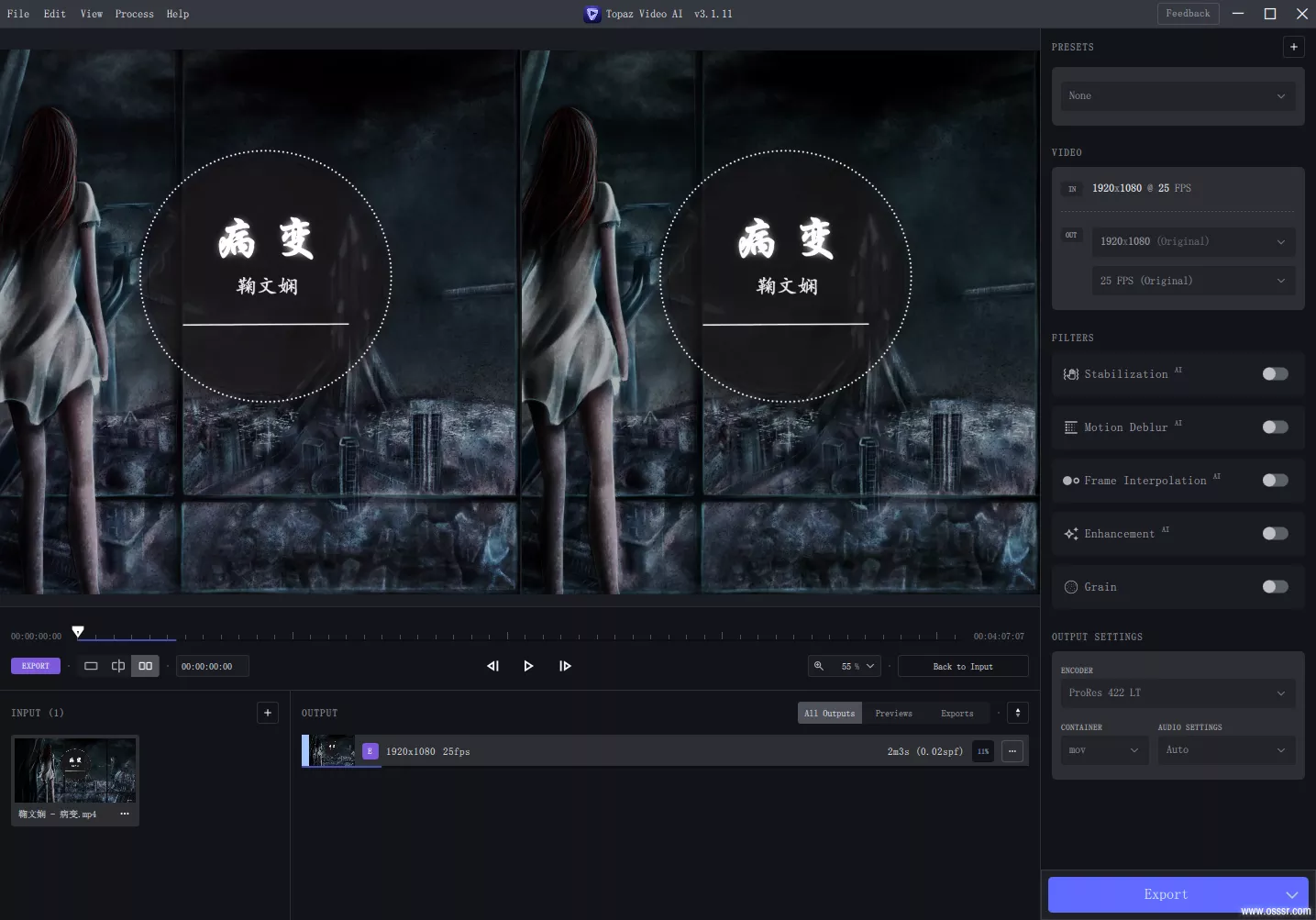
Task: Open the 25 FPS (Original) dropdown
Action: click(x=1193, y=281)
